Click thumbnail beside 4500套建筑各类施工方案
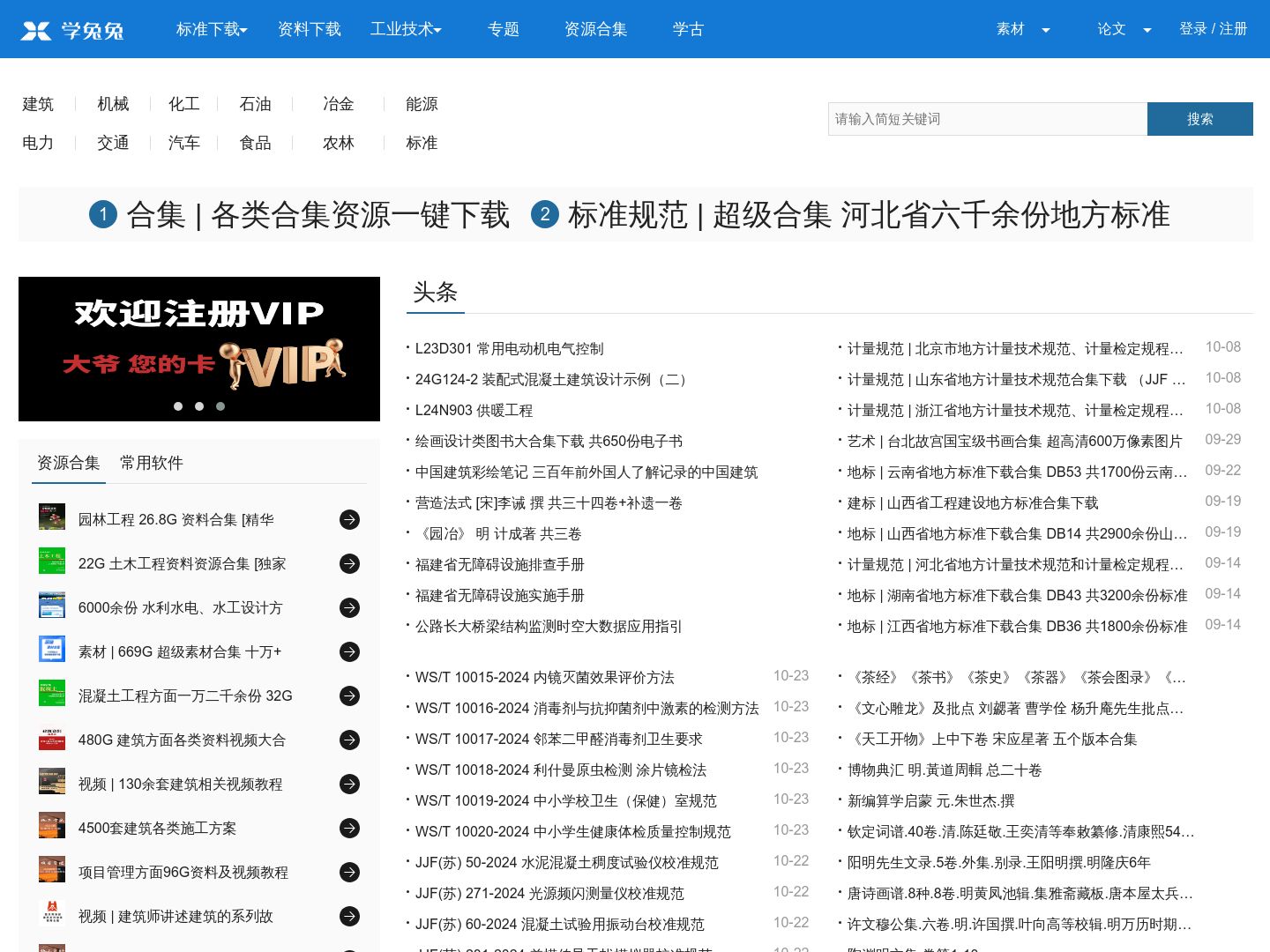Viewport: 1270px width, 952px height. click(52, 825)
